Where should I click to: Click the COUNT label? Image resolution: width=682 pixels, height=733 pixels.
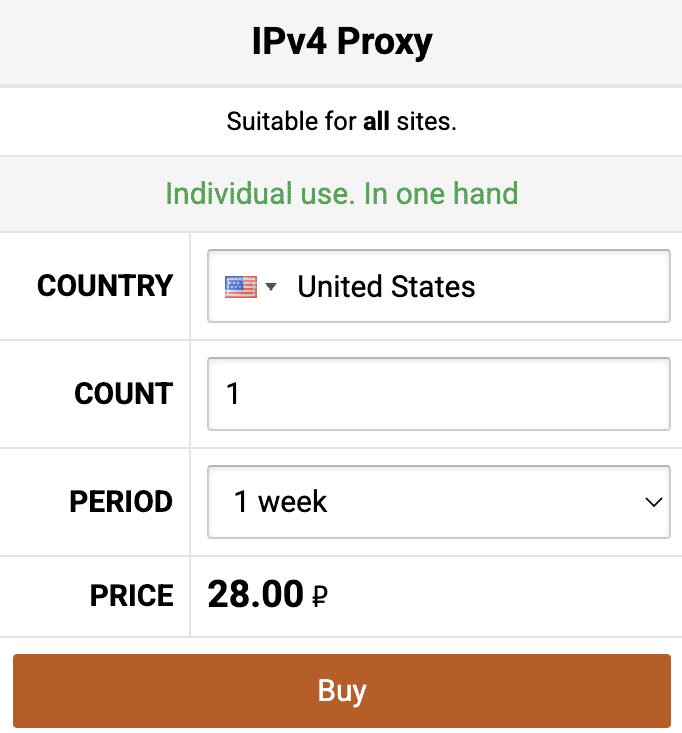[x=123, y=394]
